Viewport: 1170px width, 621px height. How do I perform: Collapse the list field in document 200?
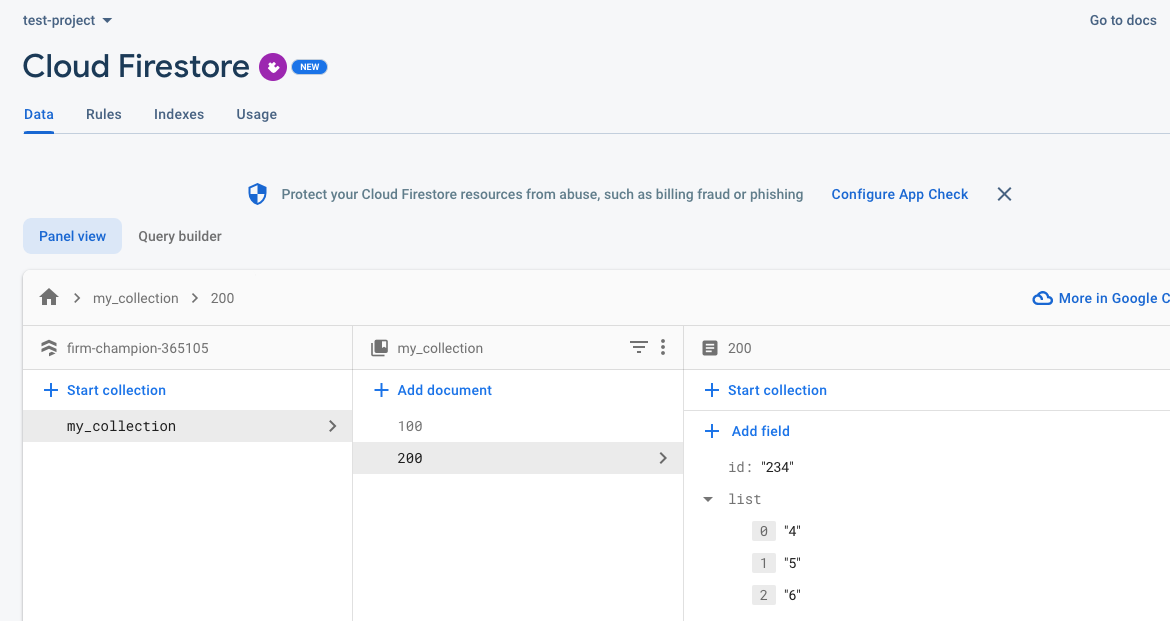point(708,498)
